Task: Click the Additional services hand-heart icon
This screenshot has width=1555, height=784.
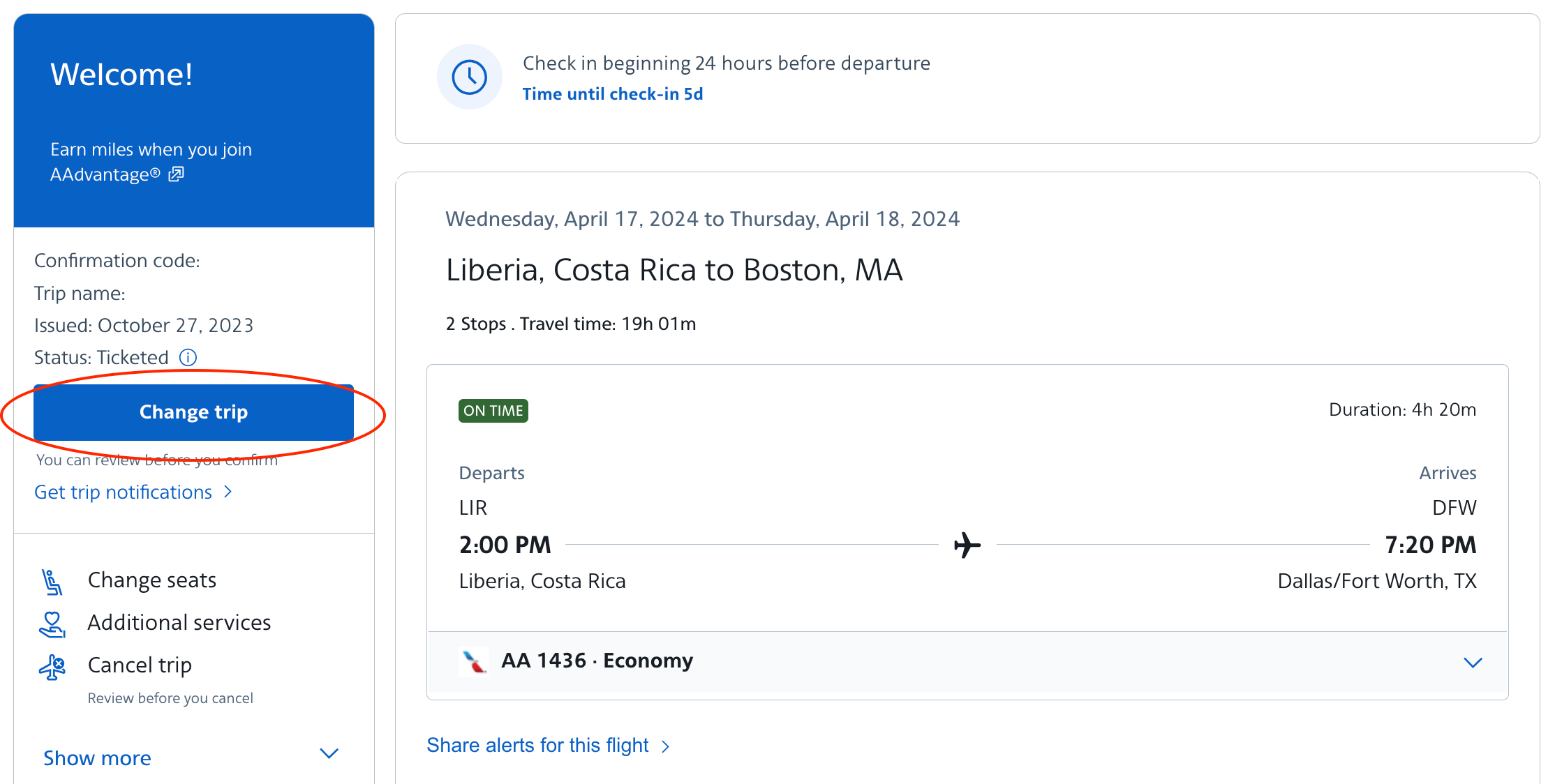Action: (x=52, y=624)
